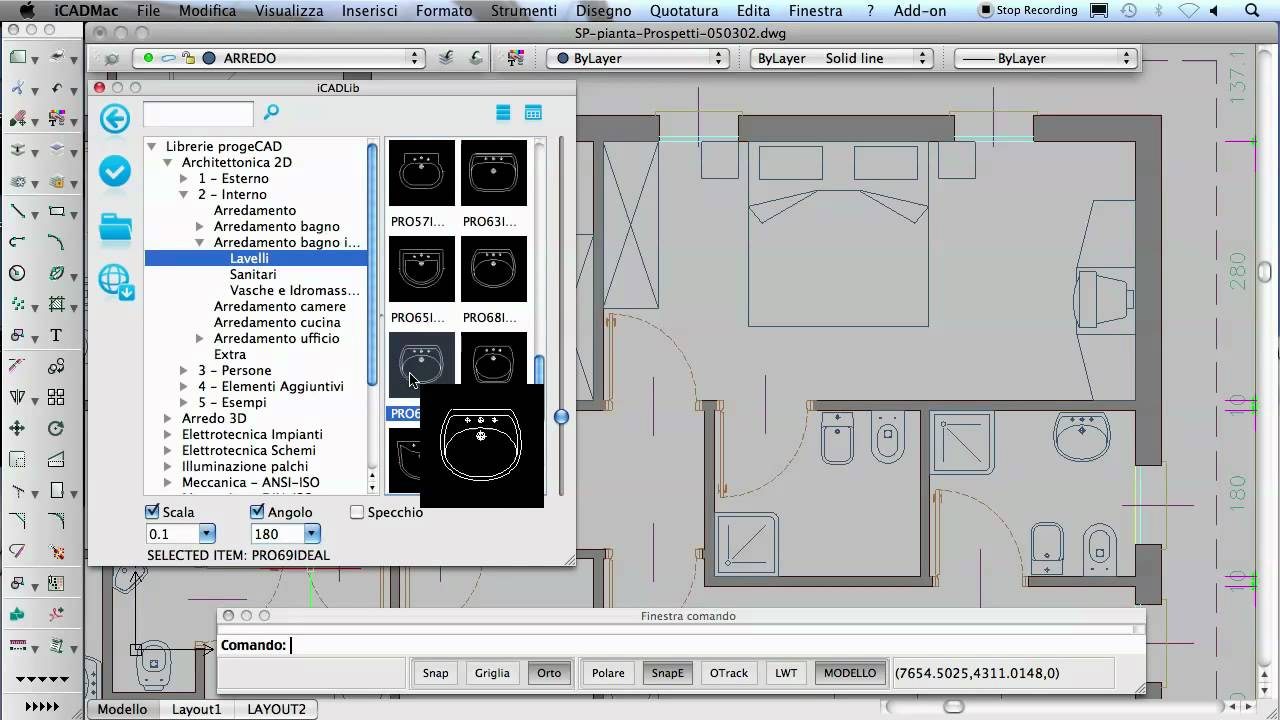Toggle Snap in the status bar
Image resolution: width=1280 pixels, height=720 pixels.
pos(435,673)
